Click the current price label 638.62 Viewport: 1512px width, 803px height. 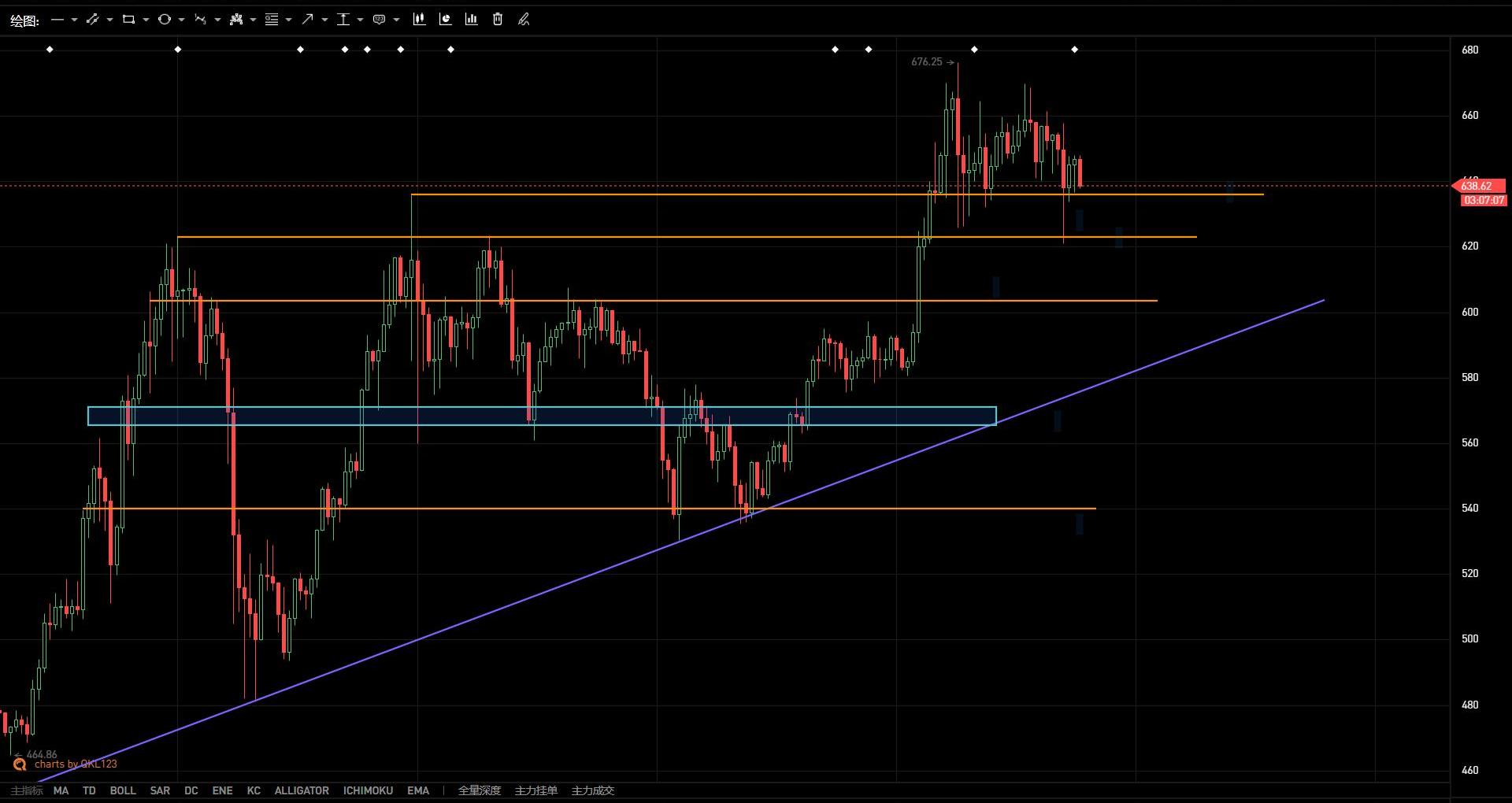click(1478, 187)
